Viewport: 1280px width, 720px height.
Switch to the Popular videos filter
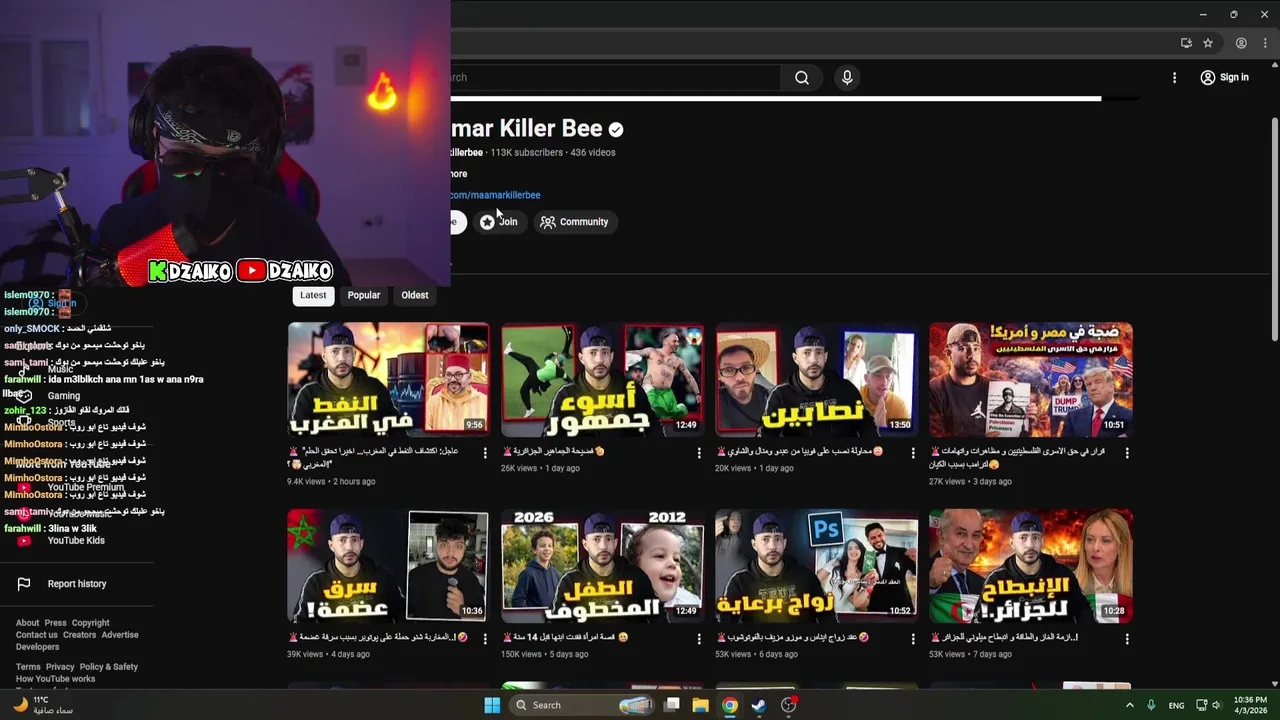tap(364, 295)
